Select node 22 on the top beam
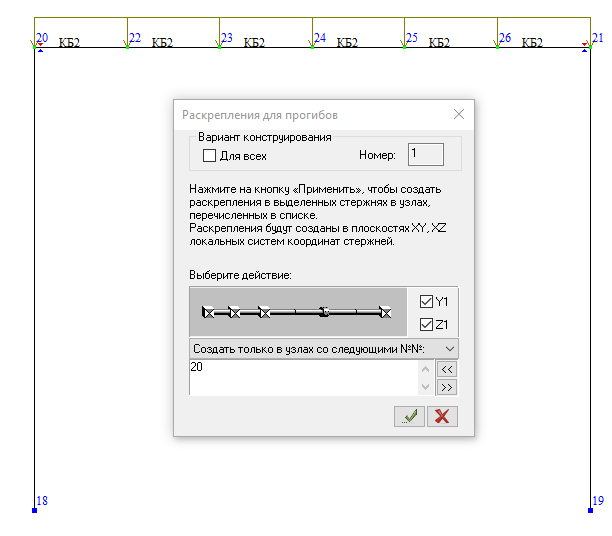 coord(128,47)
